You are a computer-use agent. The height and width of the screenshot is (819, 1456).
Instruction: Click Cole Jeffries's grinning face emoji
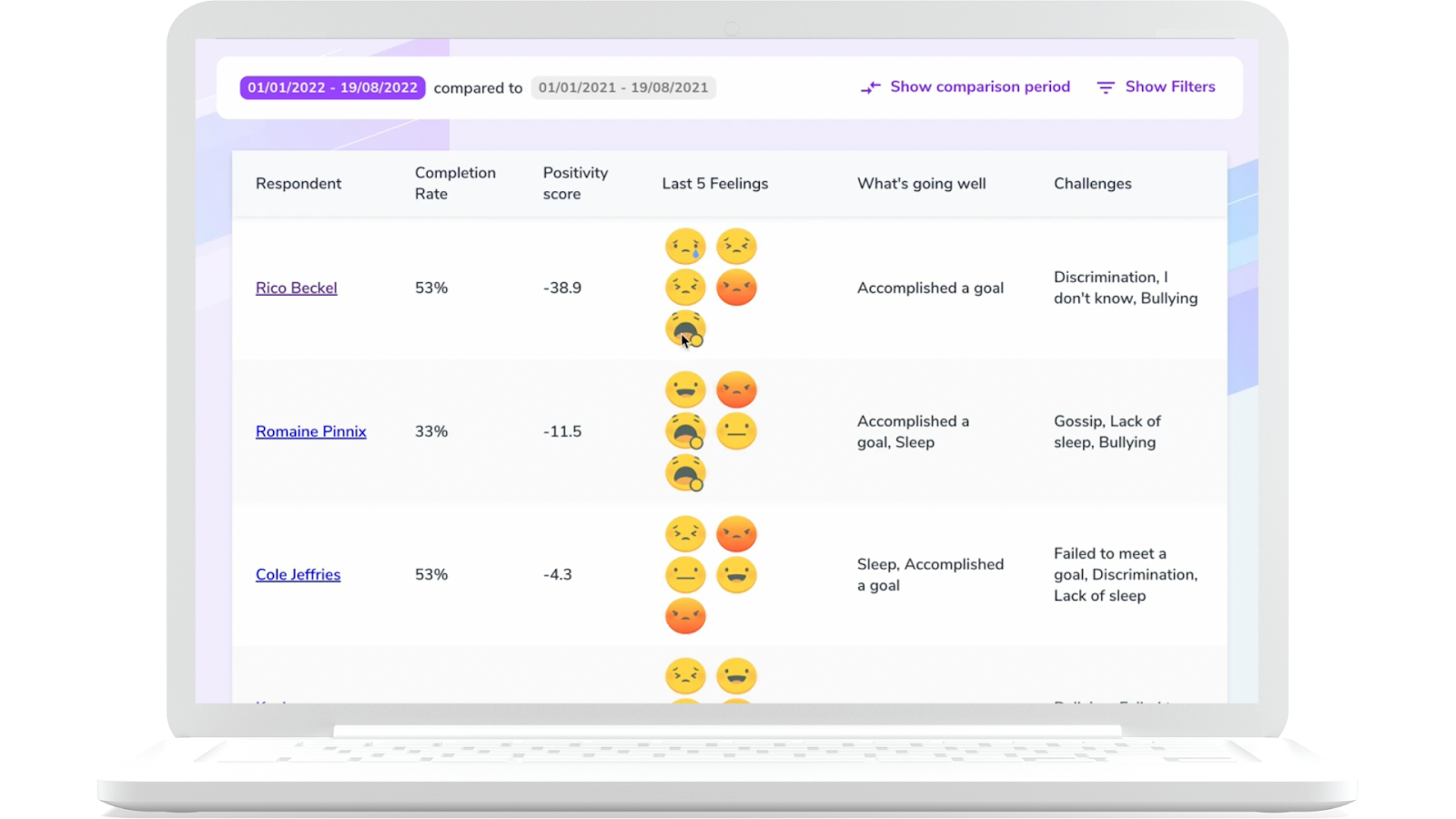[x=736, y=575]
